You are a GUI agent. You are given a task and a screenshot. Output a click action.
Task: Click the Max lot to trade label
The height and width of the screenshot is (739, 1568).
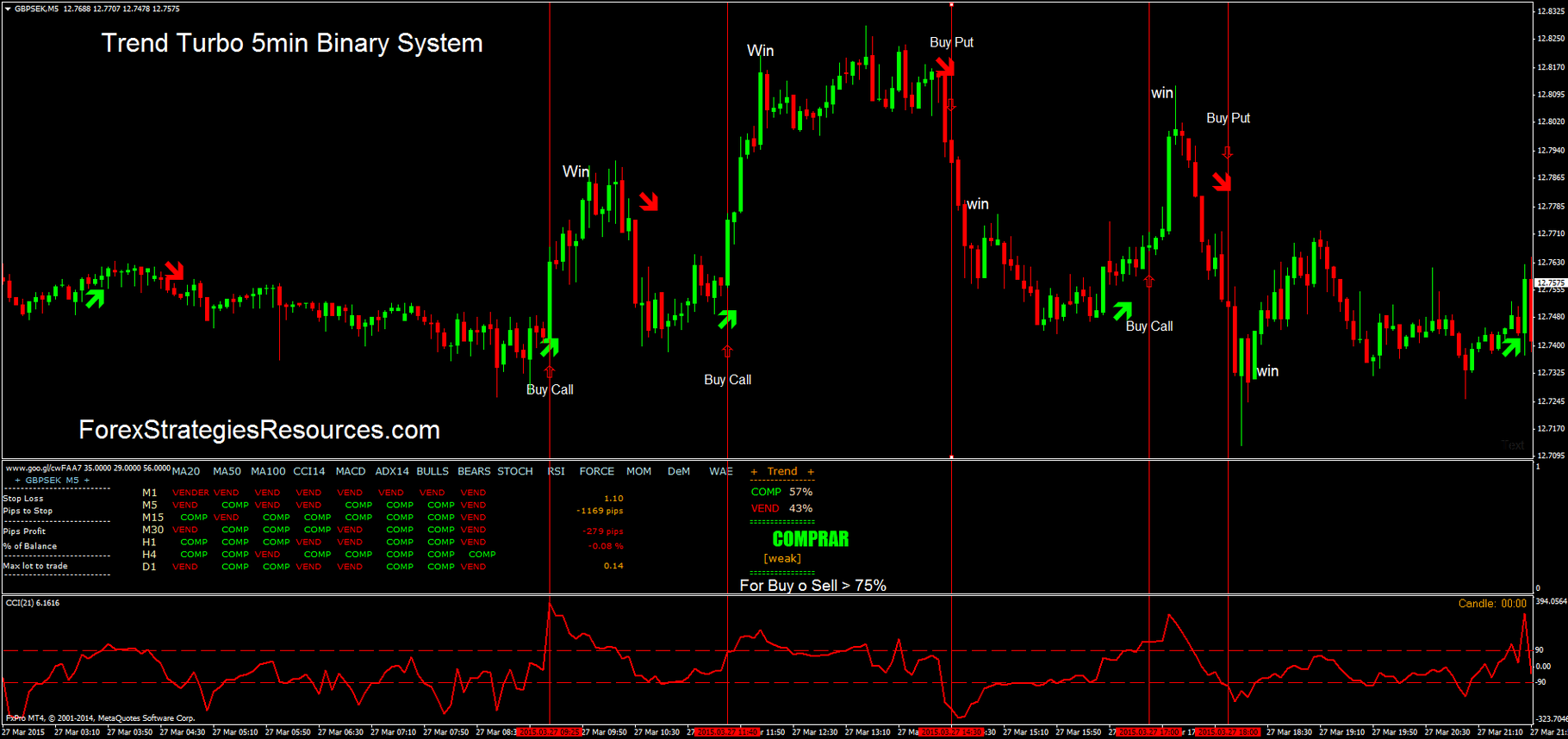coord(35,566)
